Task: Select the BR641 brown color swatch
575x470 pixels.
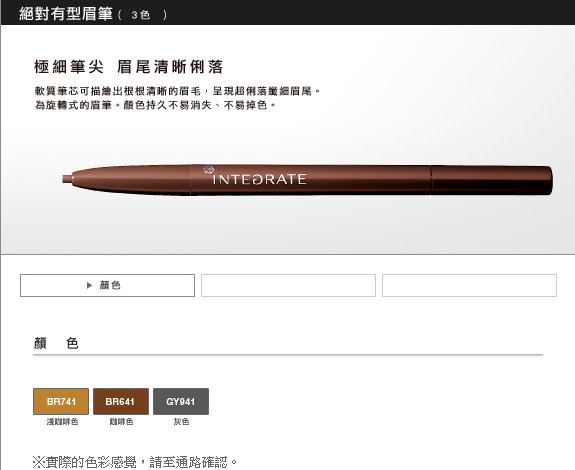Action: point(121,401)
